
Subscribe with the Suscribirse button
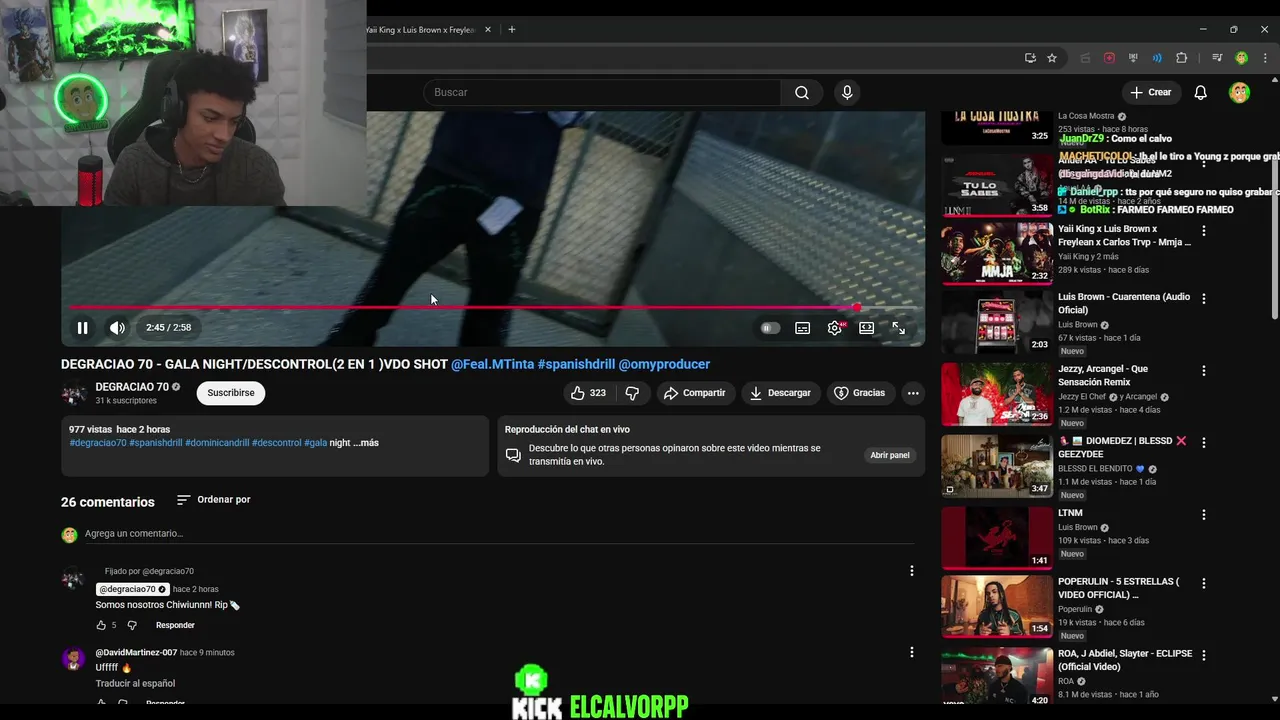(x=231, y=393)
